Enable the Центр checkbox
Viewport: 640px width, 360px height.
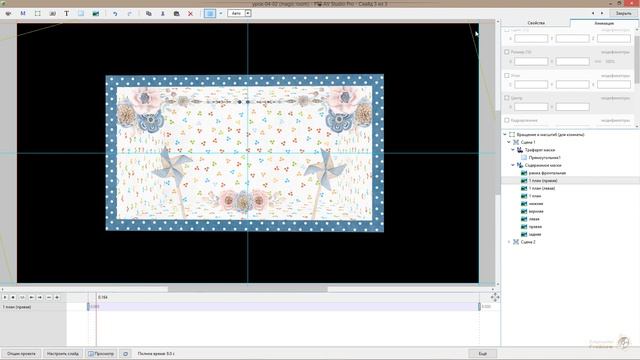[507, 98]
